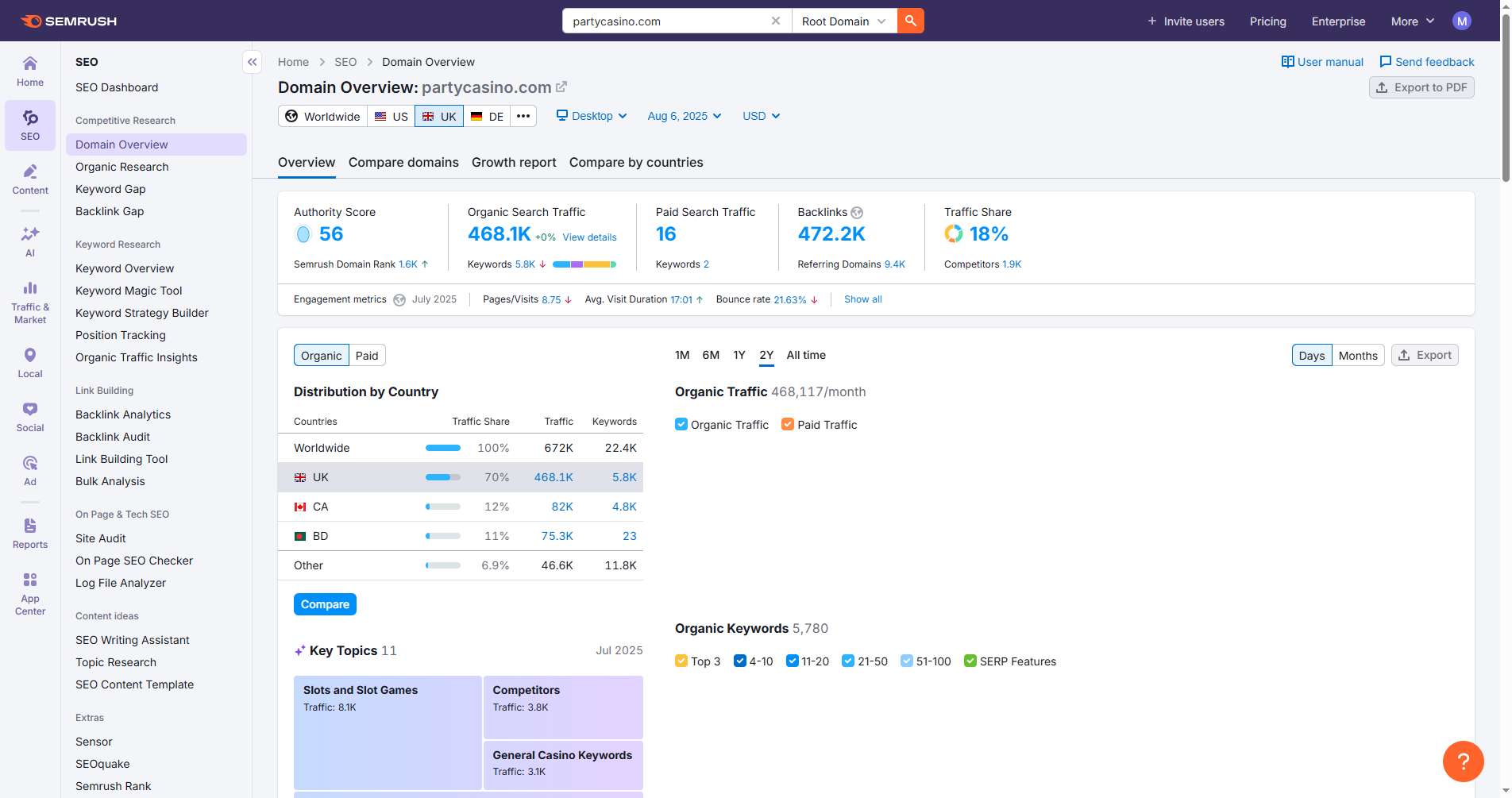Clear the domain search field
1512x798 pixels.
[775, 21]
